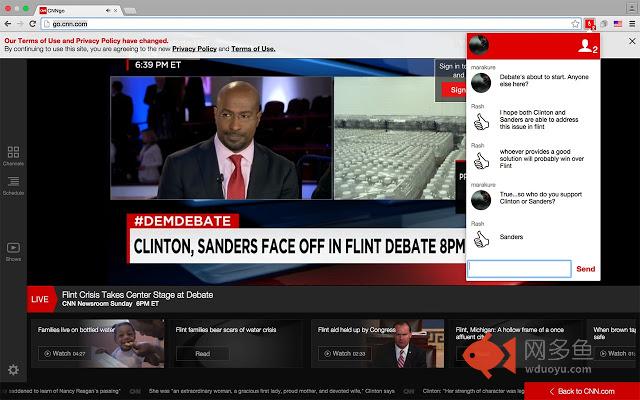Click the US flag extension icon

[618, 24]
